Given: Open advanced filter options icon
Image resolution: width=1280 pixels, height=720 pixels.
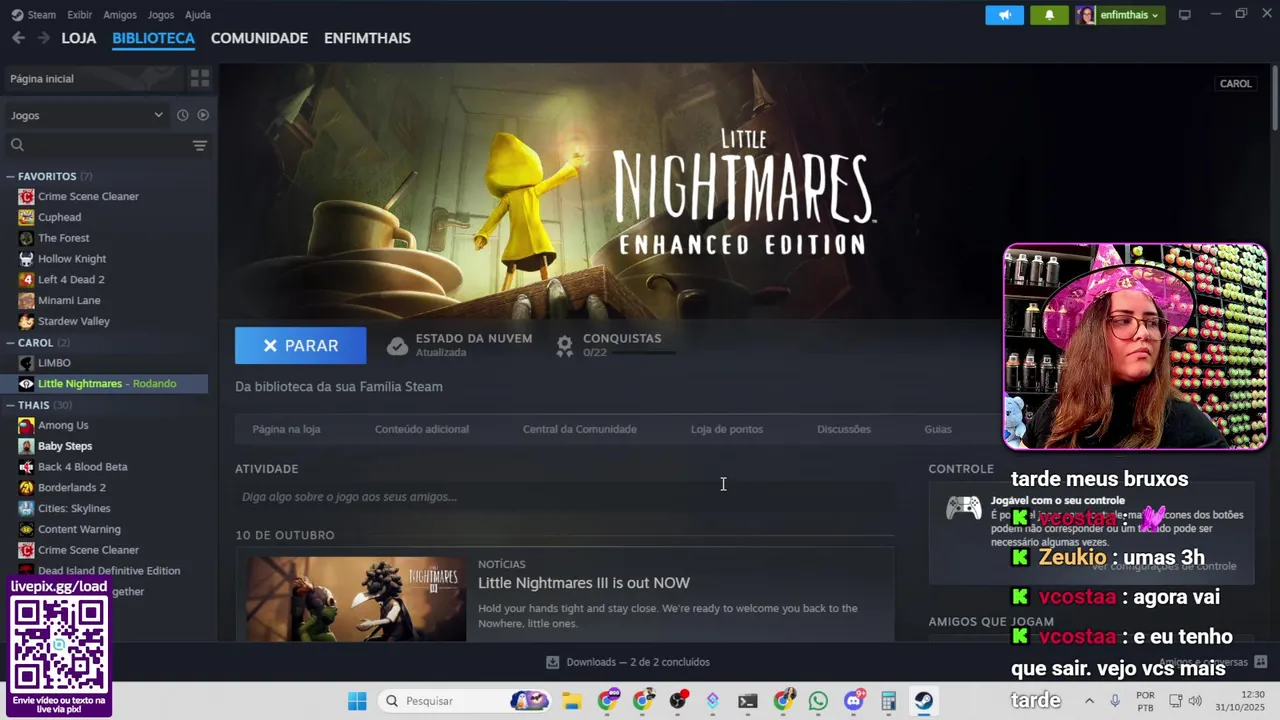Looking at the screenshot, I should [x=200, y=145].
